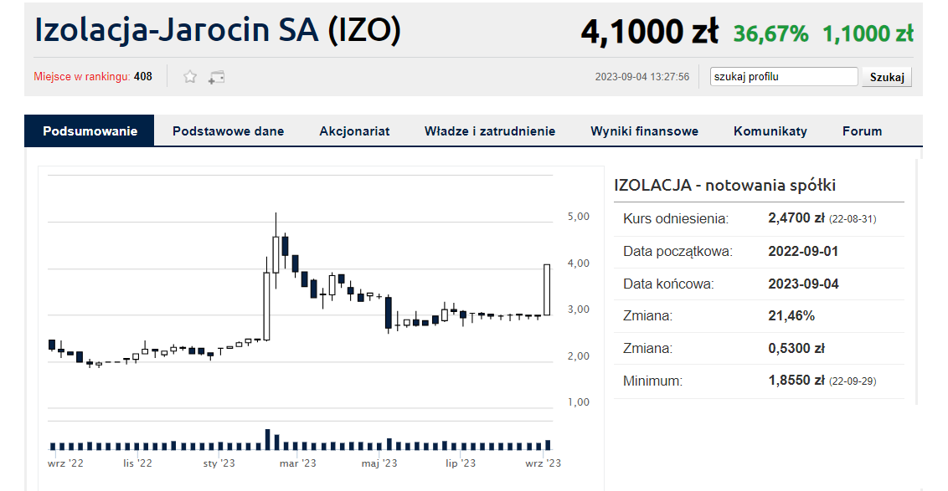948x491 pixels.
Task: Focus the szukaj profilu search field
Action: (784, 77)
